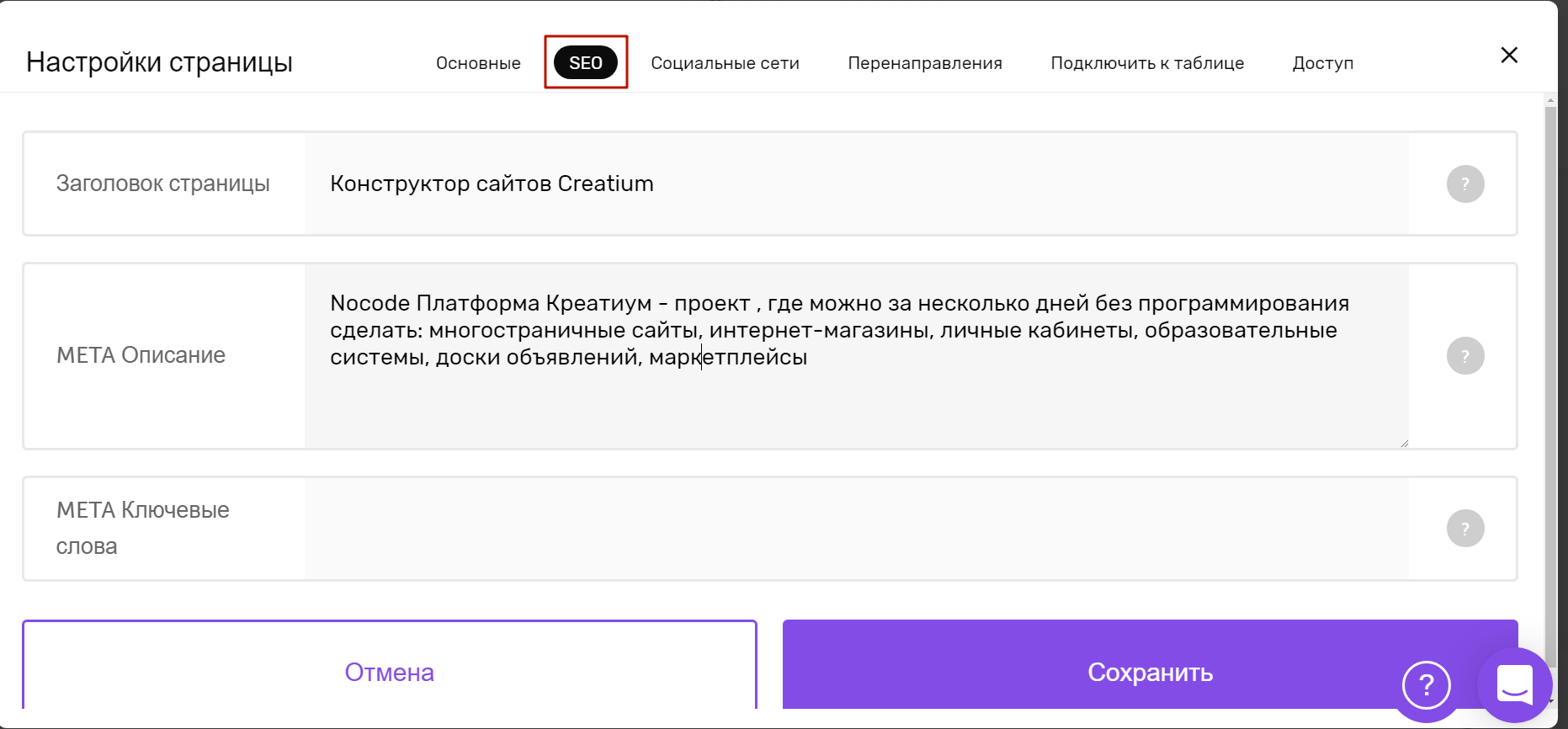This screenshot has width=1568, height=729.
Task: Open help for META Описание field
Action: tap(1465, 355)
